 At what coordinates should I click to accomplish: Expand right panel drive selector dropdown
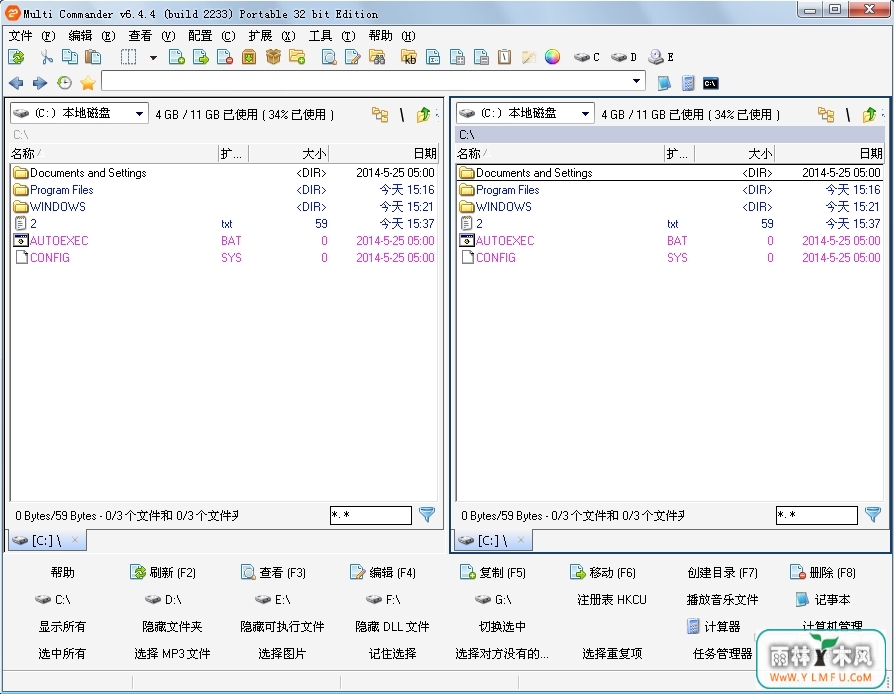coord(585,114)
